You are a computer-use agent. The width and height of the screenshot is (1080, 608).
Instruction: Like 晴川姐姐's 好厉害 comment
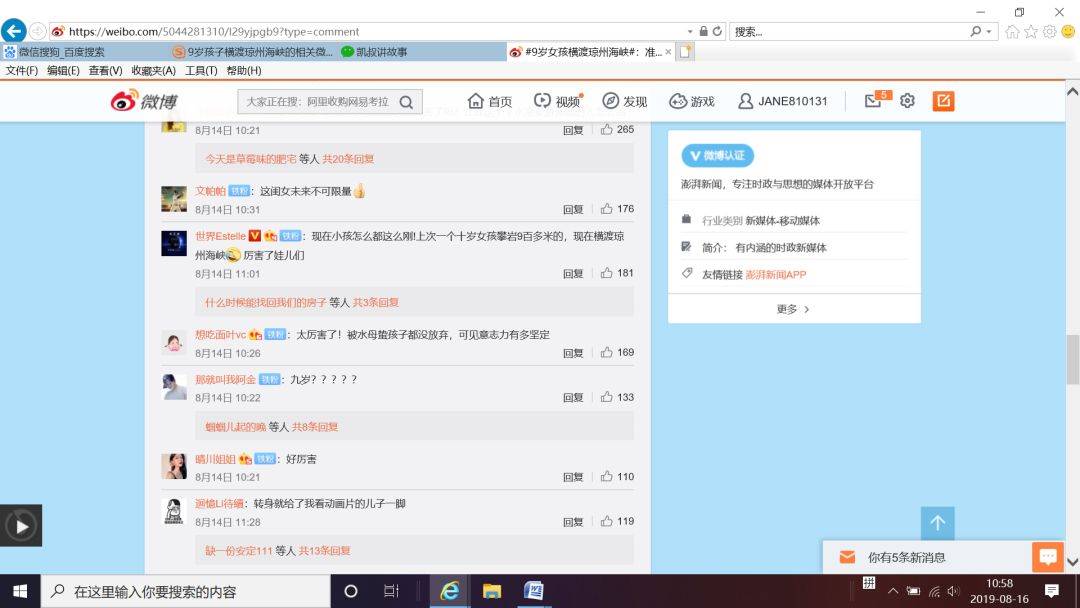tap(617, 476)
